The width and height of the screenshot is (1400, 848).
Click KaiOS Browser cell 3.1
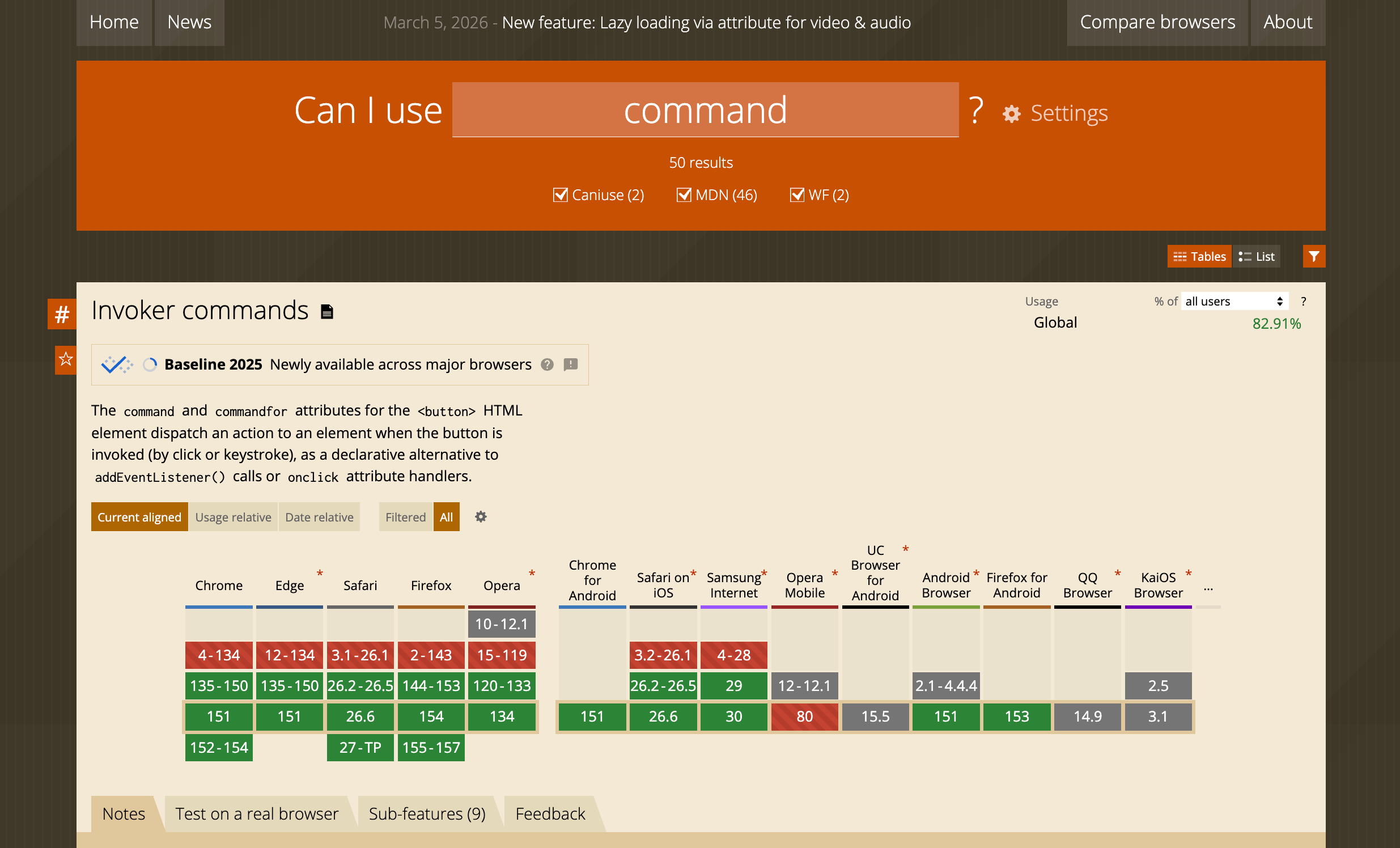click(x=1158, y=716)
